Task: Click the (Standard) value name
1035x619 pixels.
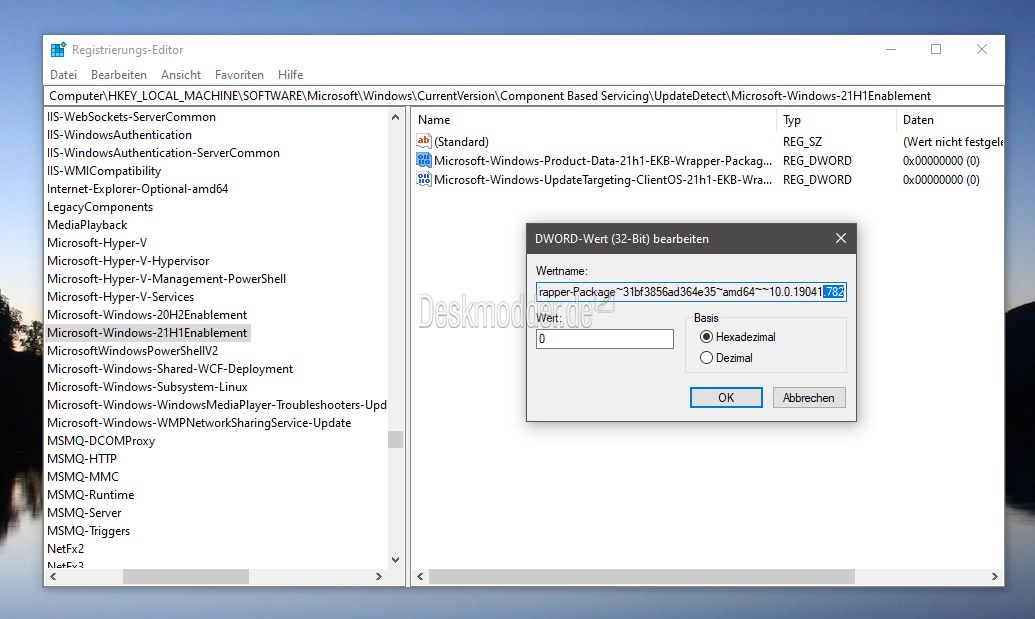Action: pyautogui.click(x=461, y=141)
